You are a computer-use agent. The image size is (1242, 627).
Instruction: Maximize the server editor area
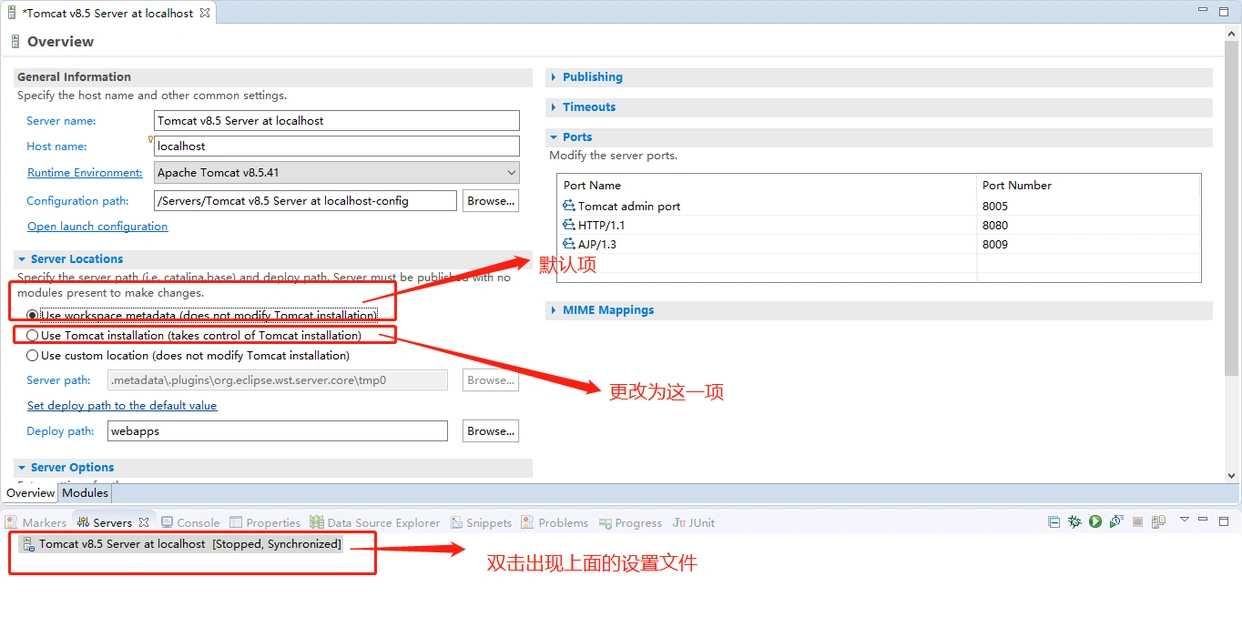pos(1223,12)
